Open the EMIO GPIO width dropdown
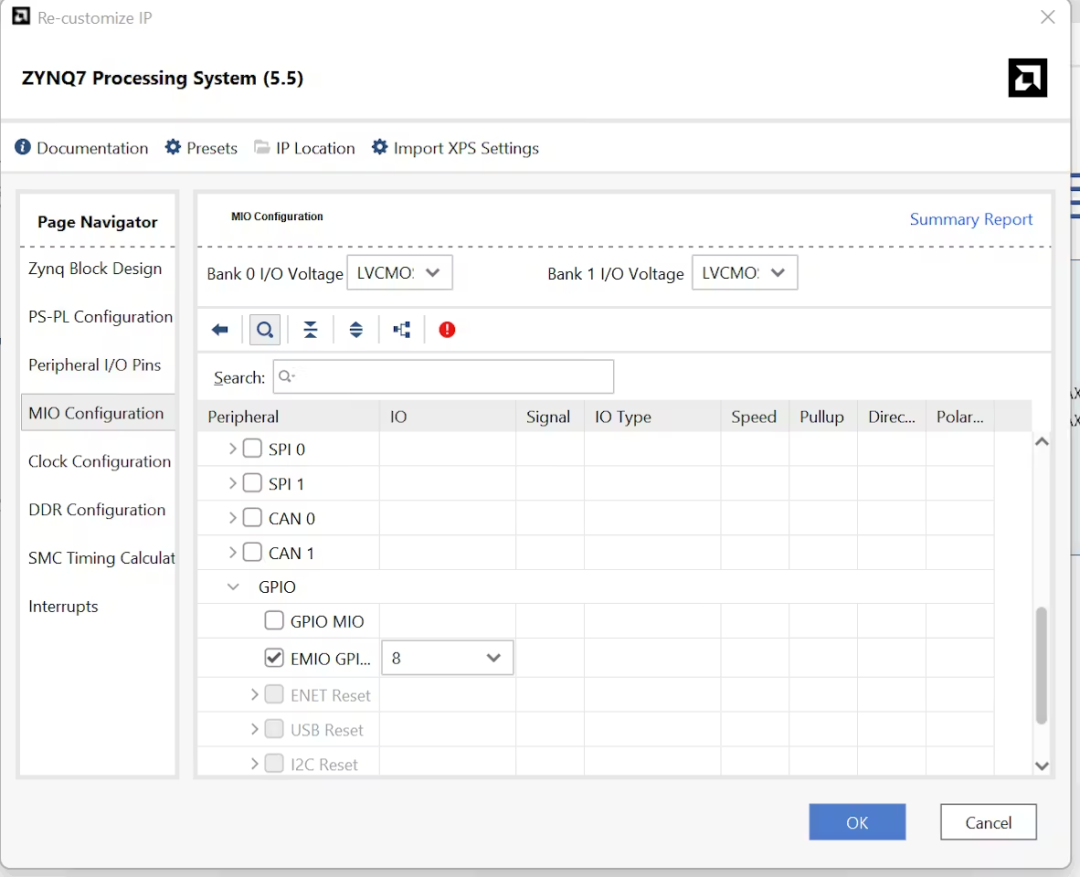The width and height of the screenshot is (1080, 877). point(448,658)
